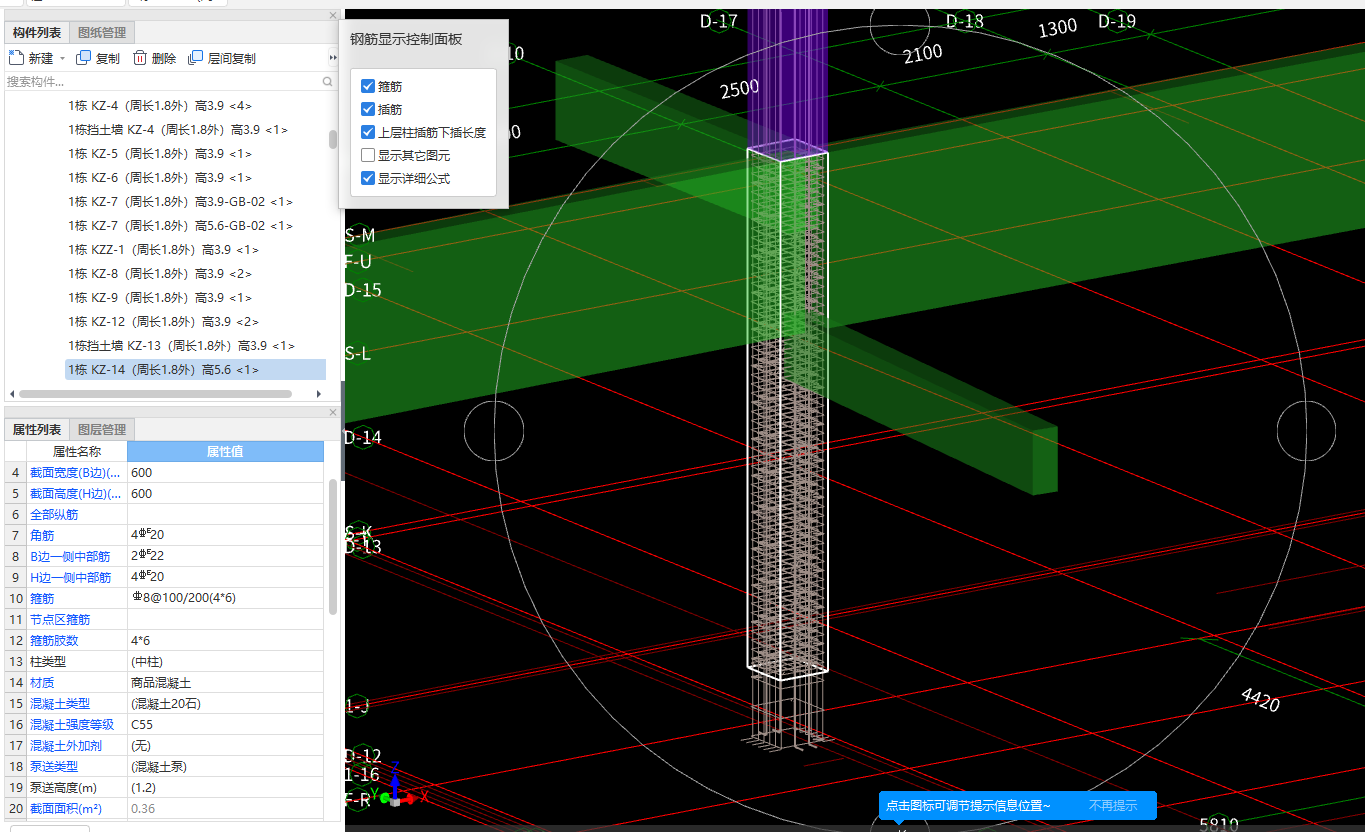
Task: Click the 删除 trash can icon
Action: point(140,58)
